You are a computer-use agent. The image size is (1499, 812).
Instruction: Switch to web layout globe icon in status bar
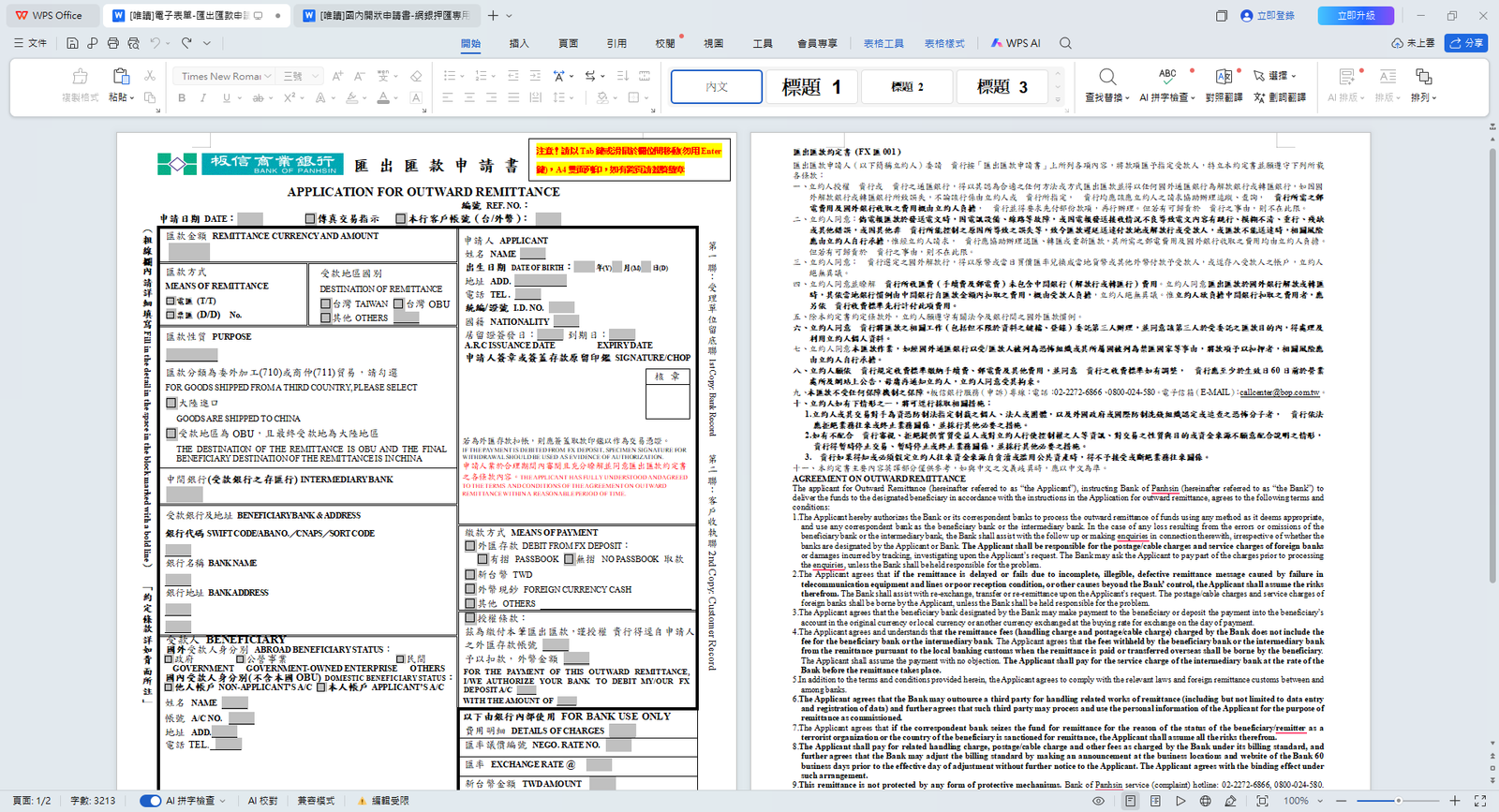pos(1206,801)
